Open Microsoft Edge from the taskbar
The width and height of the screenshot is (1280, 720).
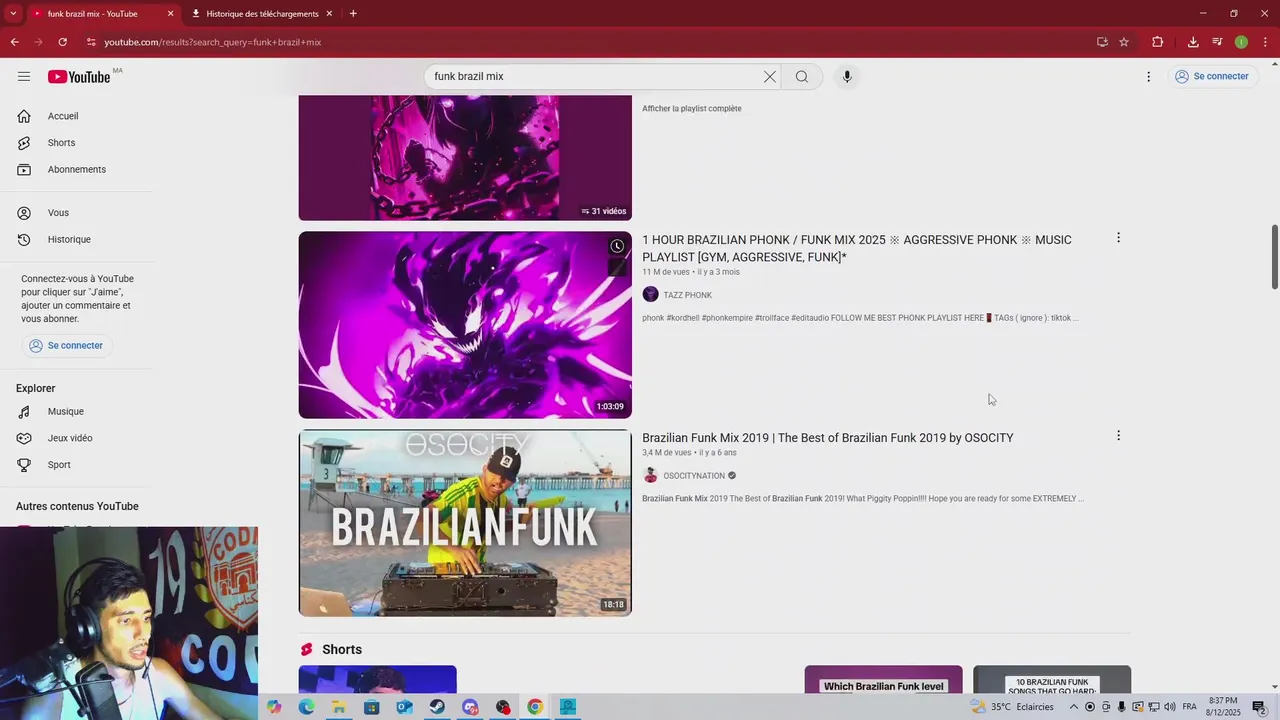point(306,707)
